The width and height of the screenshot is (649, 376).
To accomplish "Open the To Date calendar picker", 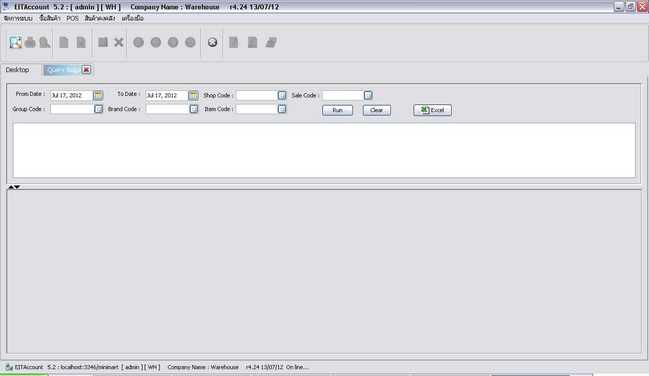I will point(193,95).
